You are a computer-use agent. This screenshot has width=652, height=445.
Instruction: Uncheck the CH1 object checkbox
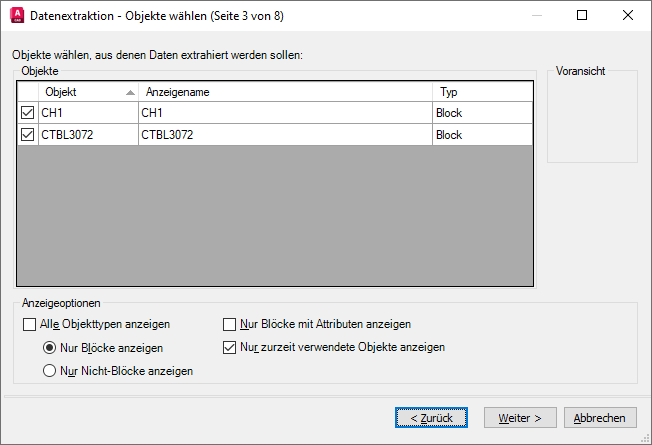click(x=27, y=113)
